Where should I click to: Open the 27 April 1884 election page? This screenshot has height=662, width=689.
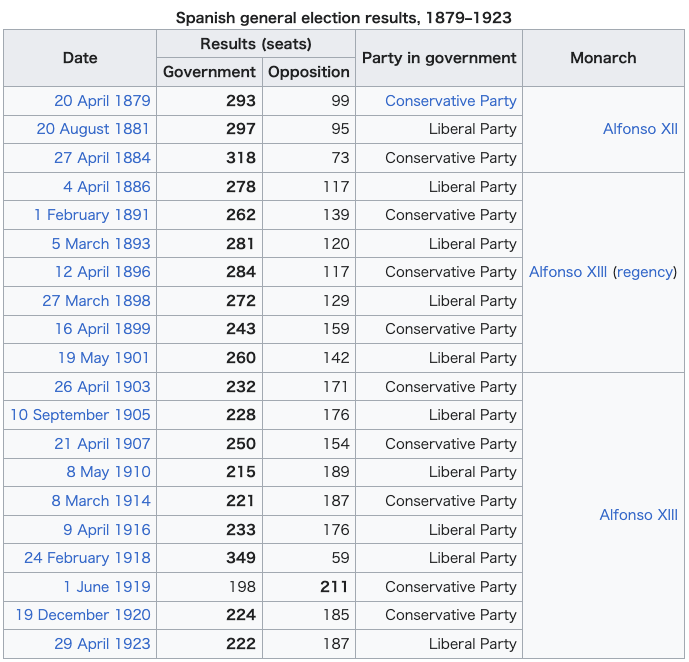[102, 158]
